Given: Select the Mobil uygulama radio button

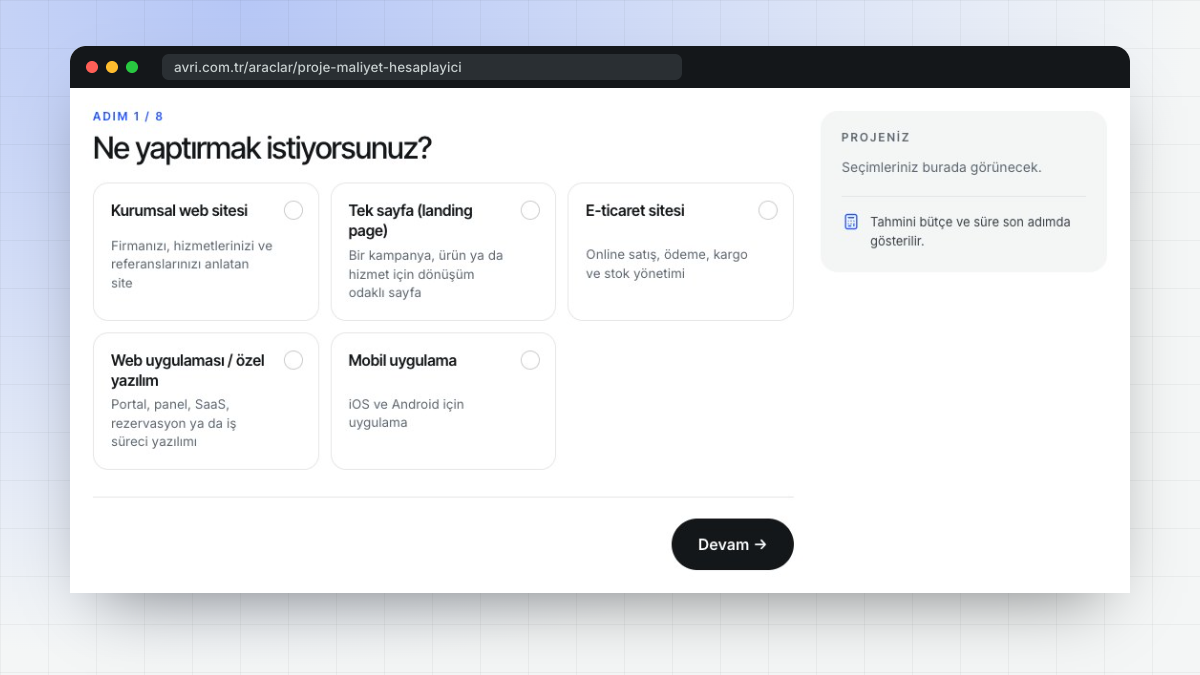Looking at the screenshot, I should coord(530,360).
